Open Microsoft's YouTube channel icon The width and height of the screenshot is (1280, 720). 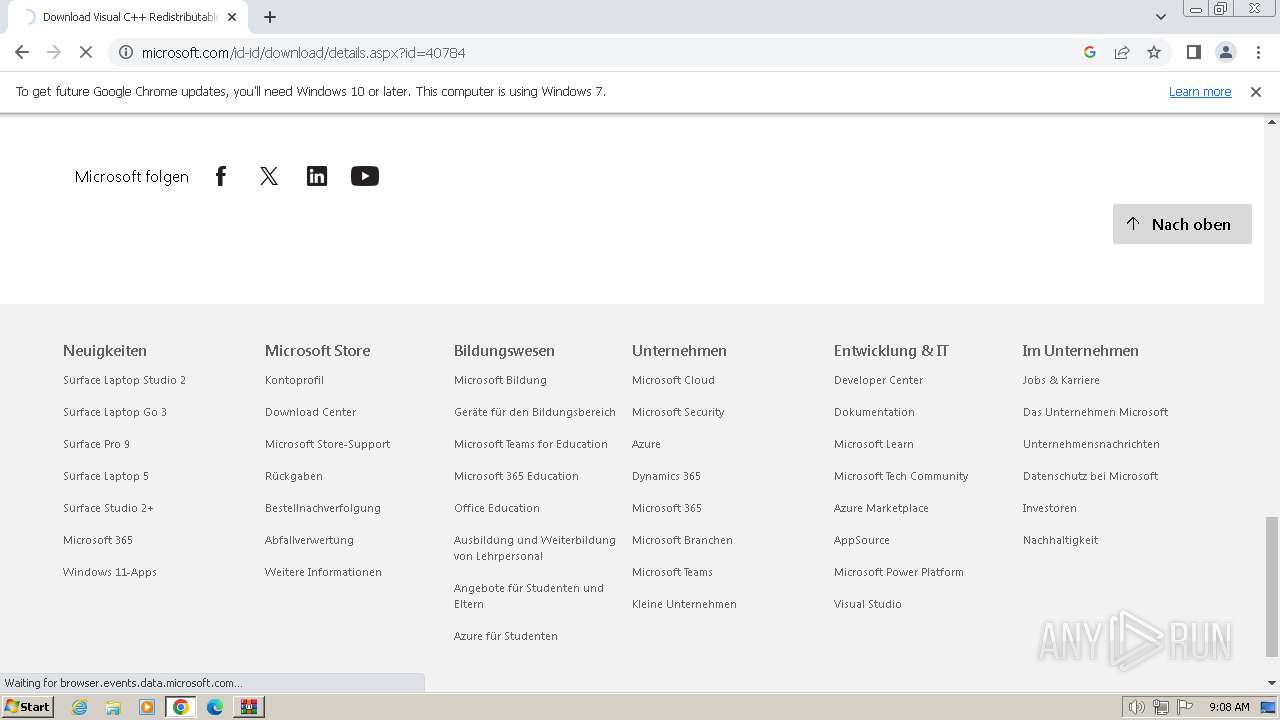(x=365, y=177)
